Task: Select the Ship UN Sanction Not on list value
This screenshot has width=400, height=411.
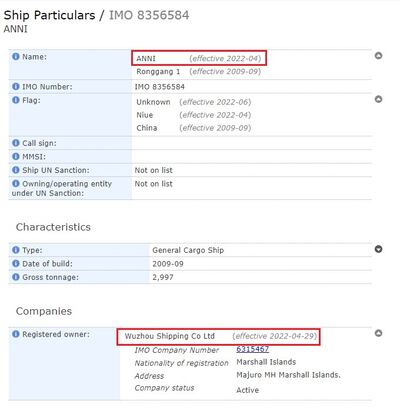Action: [153, 170]
